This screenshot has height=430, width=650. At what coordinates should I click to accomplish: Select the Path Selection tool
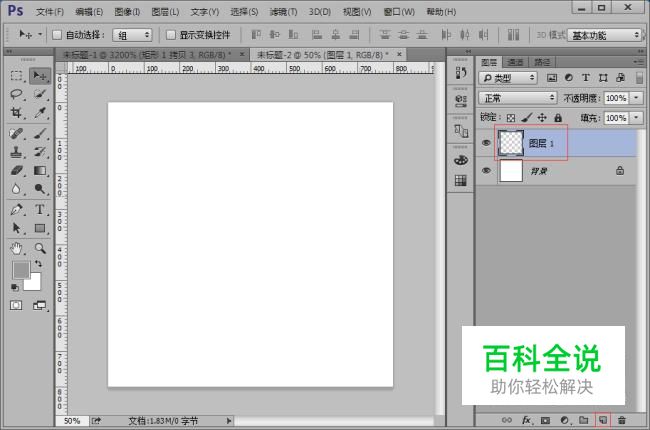tap(16, 228)
